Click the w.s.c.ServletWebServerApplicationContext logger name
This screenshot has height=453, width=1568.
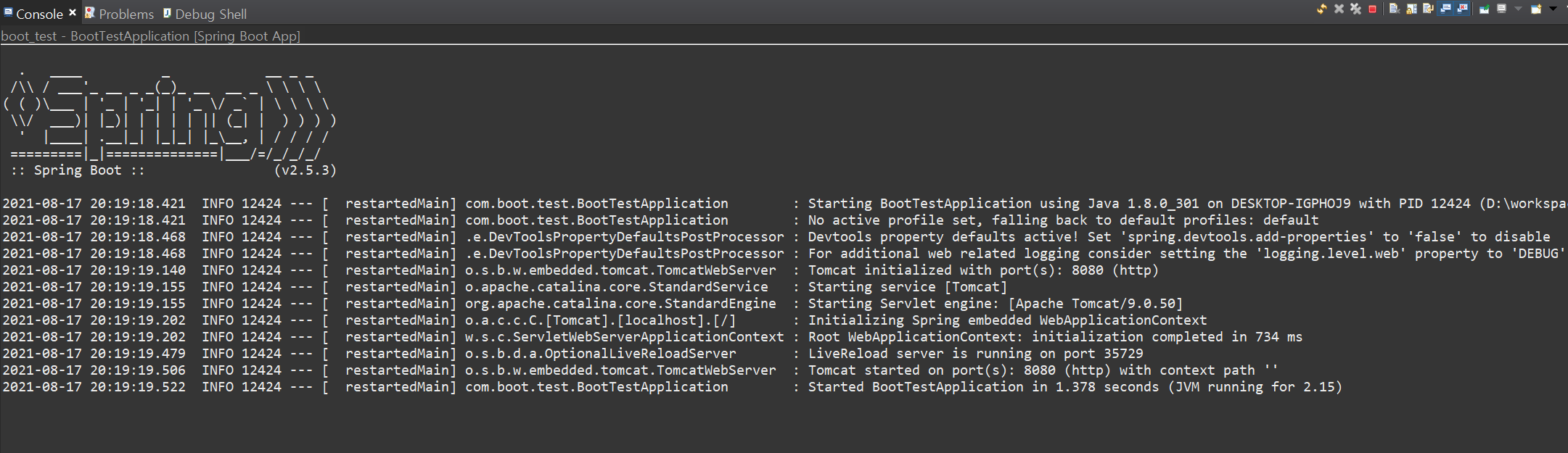[624, 337]
